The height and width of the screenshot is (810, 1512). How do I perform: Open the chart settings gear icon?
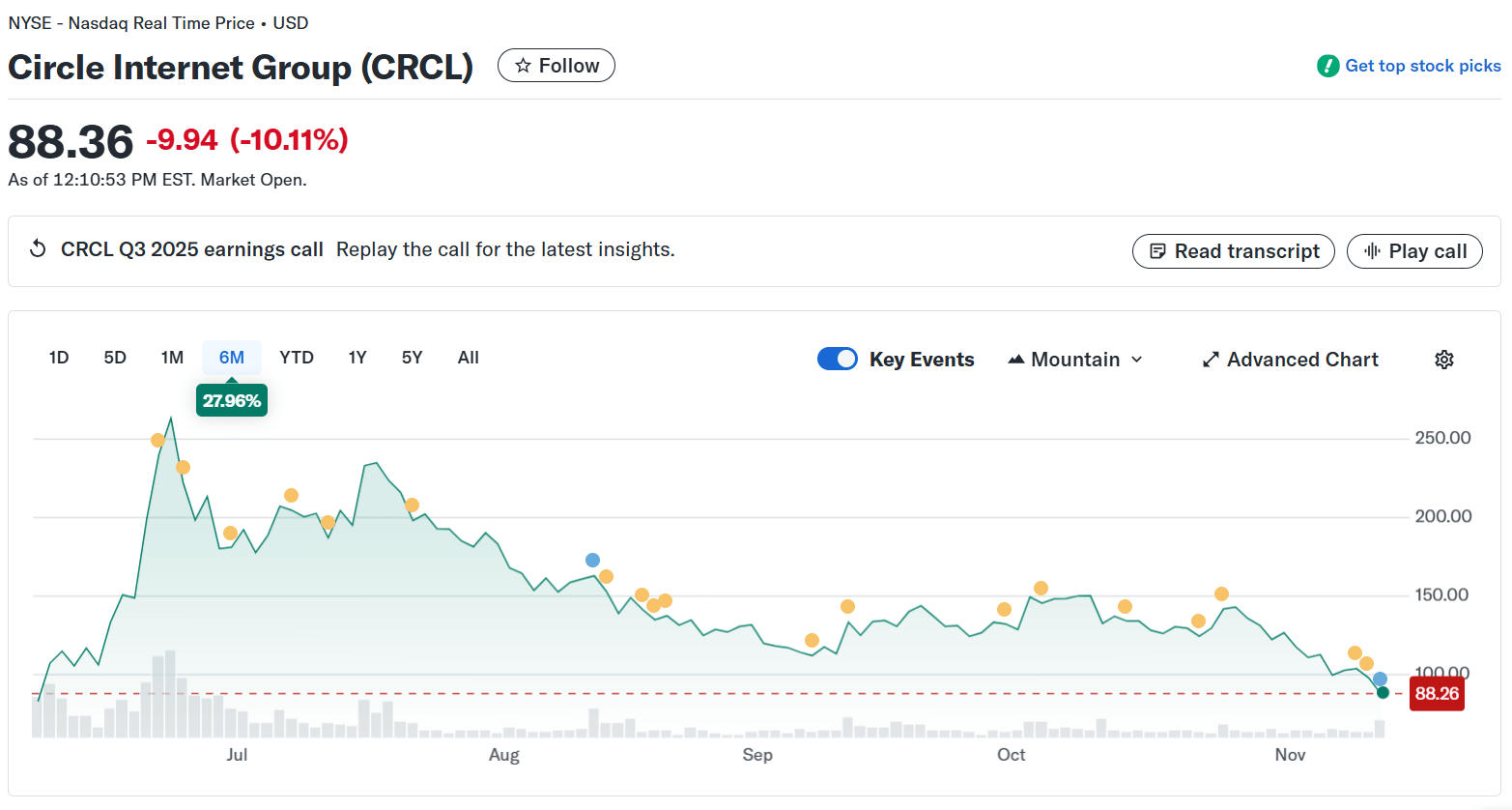1444,359
